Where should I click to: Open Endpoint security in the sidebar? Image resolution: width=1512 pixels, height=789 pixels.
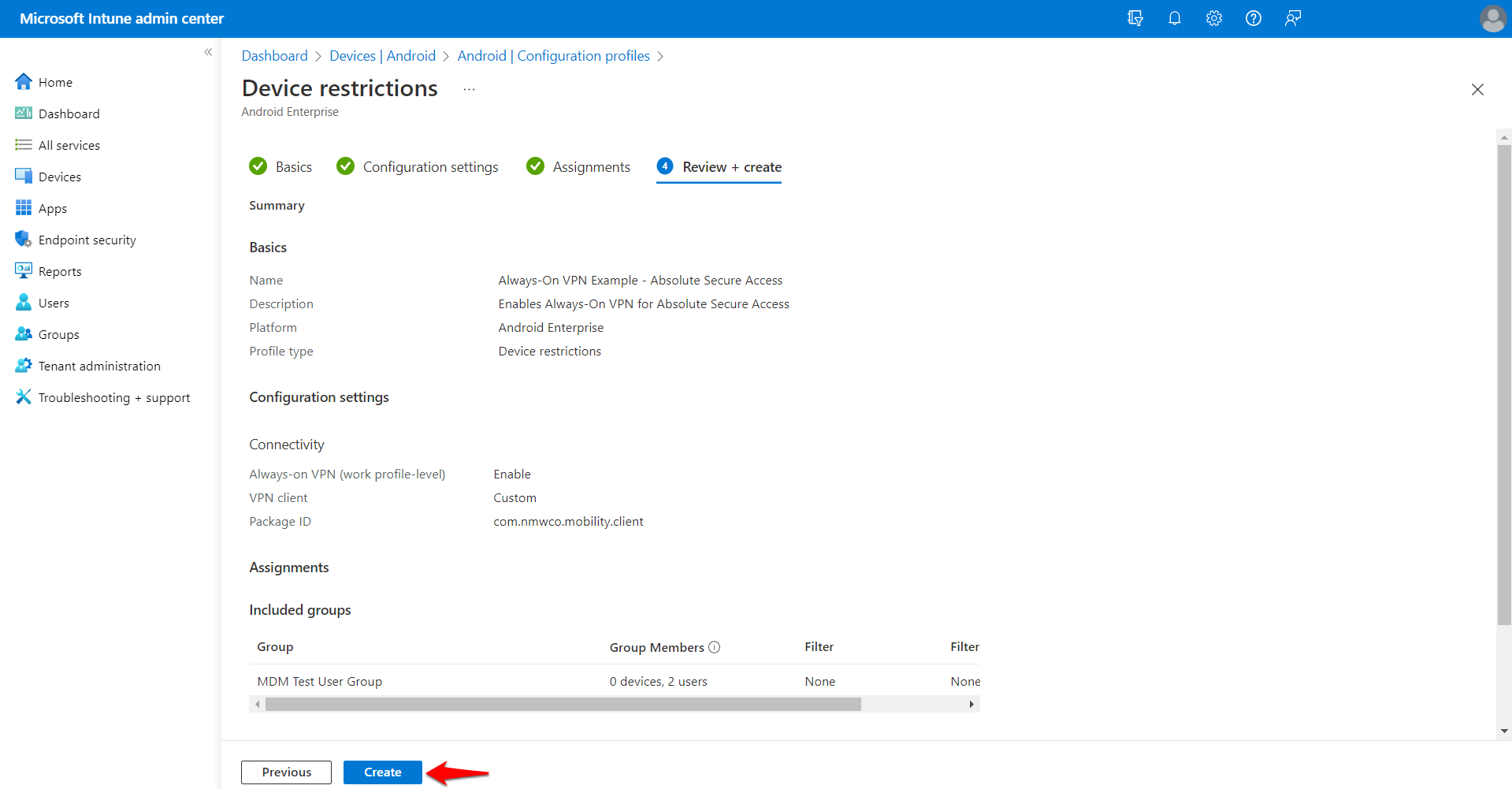(87, 239)
